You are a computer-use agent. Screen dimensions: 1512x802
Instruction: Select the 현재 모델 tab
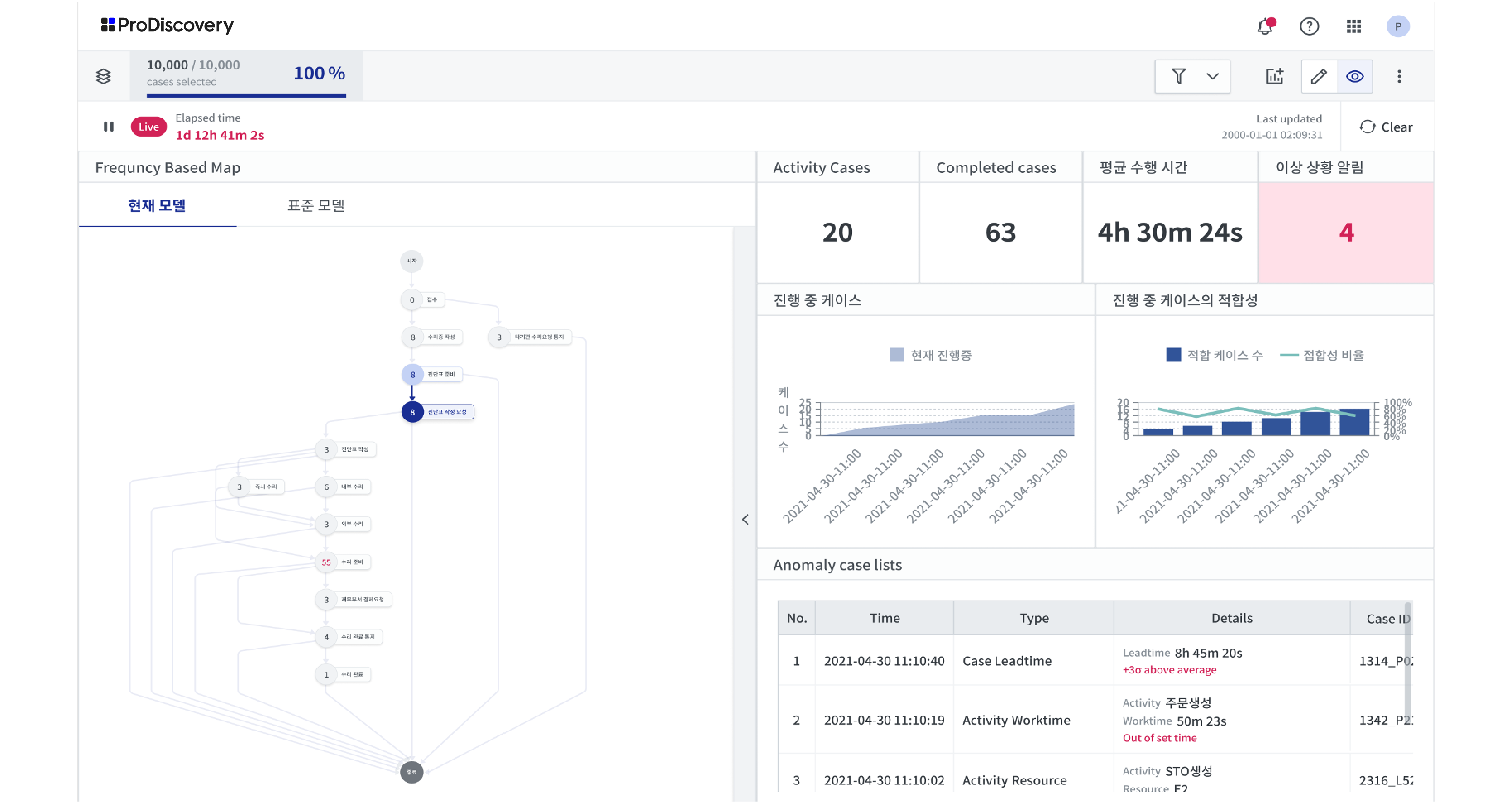(x=157, y=206)
